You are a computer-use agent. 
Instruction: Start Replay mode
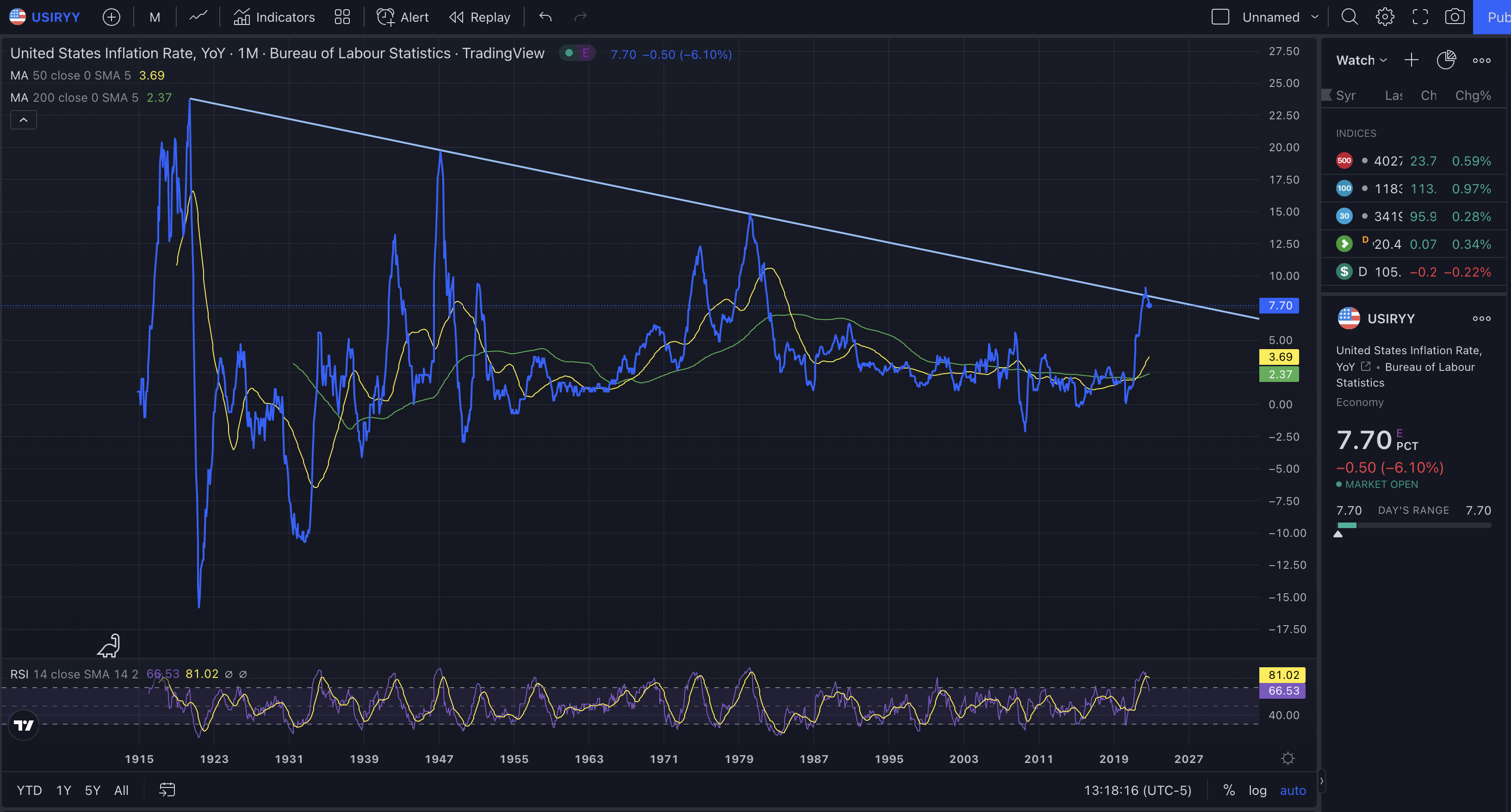[479, 17]
